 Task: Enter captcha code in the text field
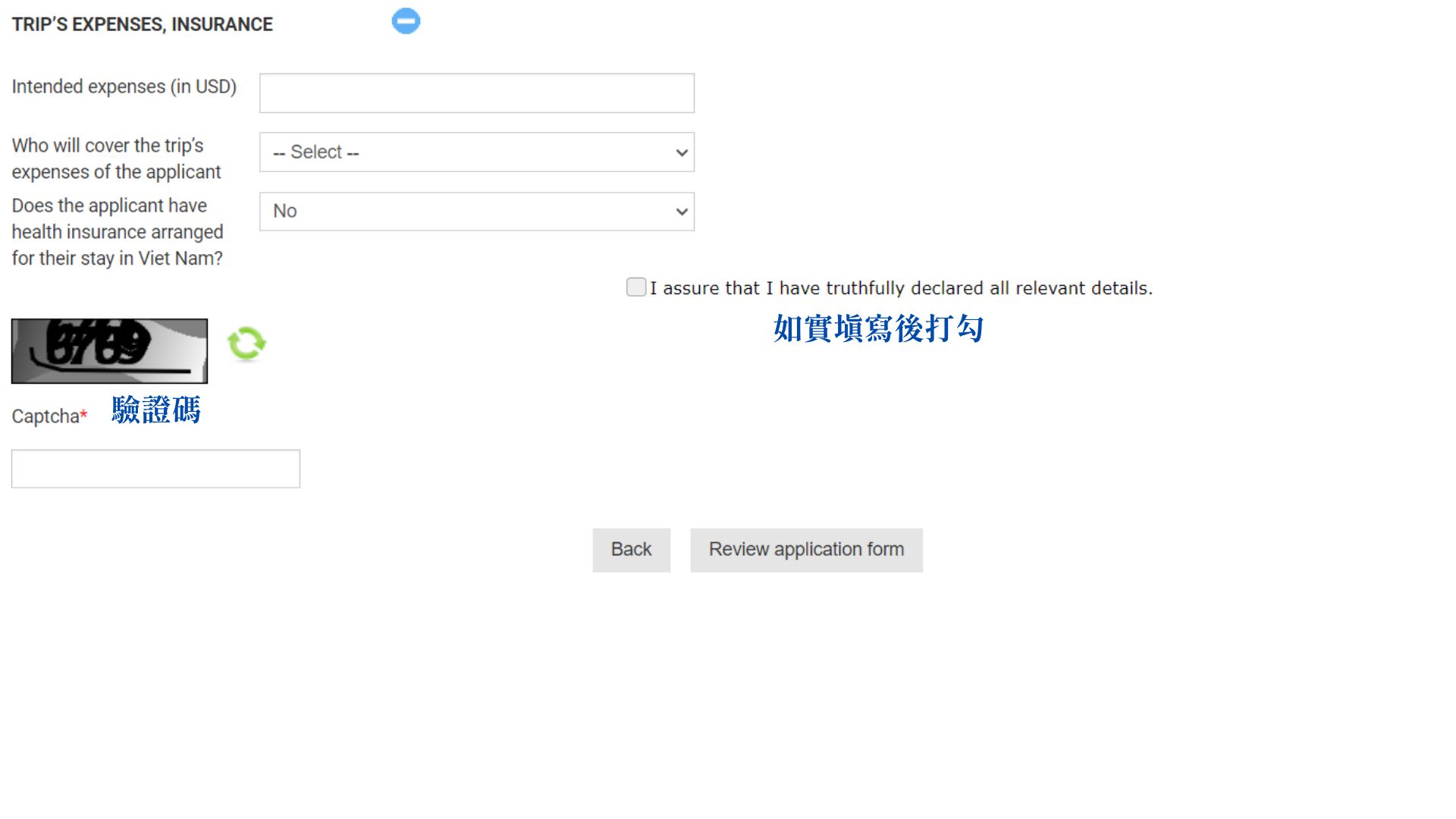156,467
